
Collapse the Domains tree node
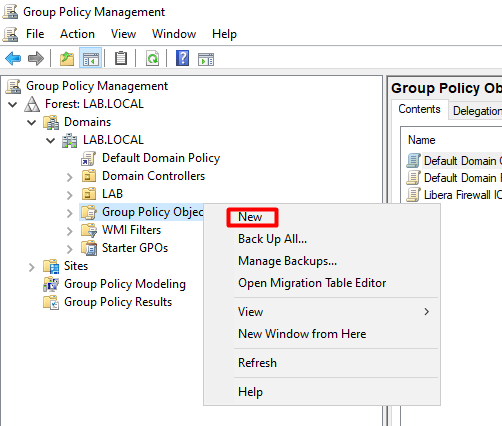coord(32,122)
